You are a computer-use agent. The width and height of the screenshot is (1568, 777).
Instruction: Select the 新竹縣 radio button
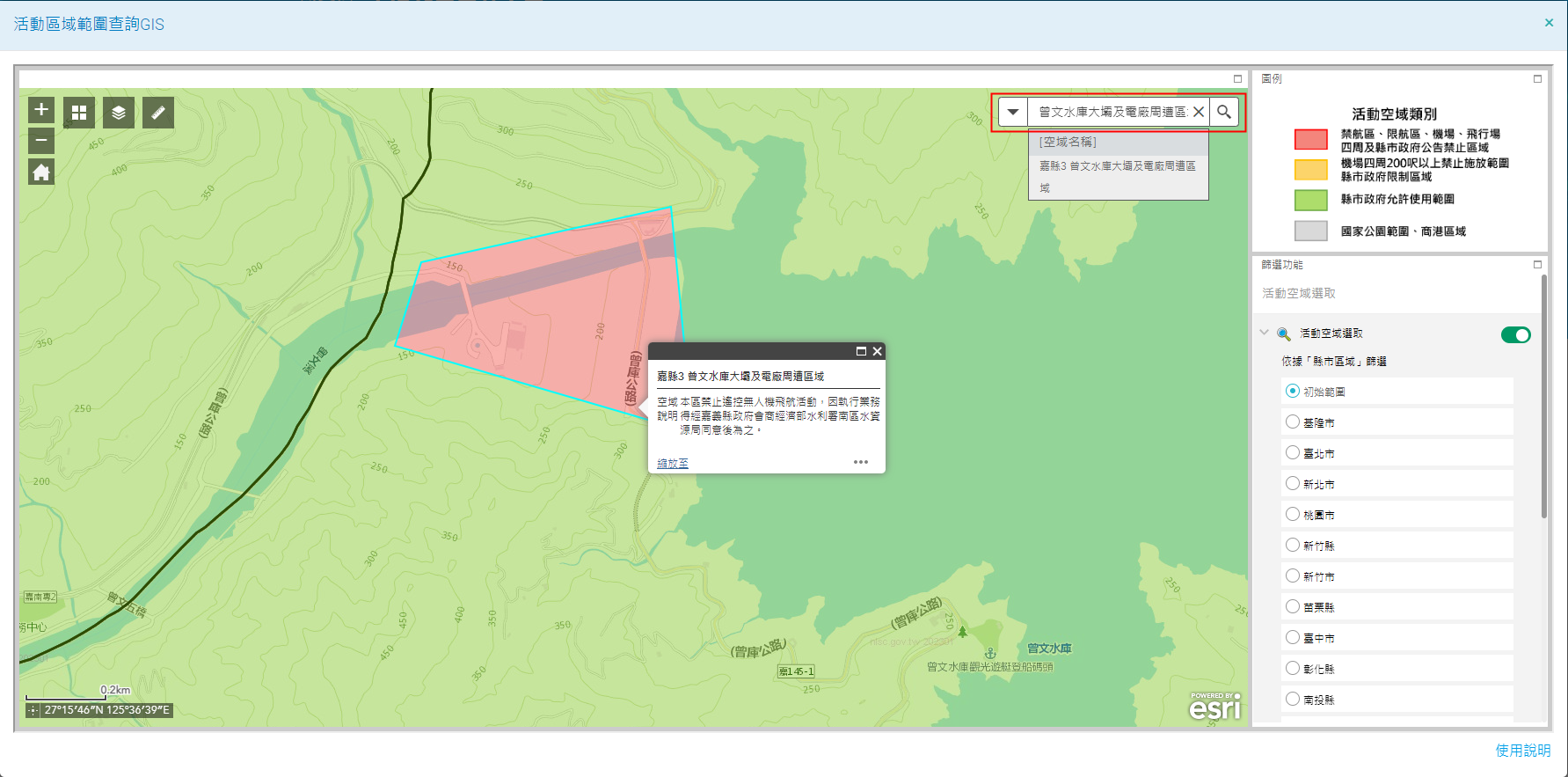(1293, 546)
